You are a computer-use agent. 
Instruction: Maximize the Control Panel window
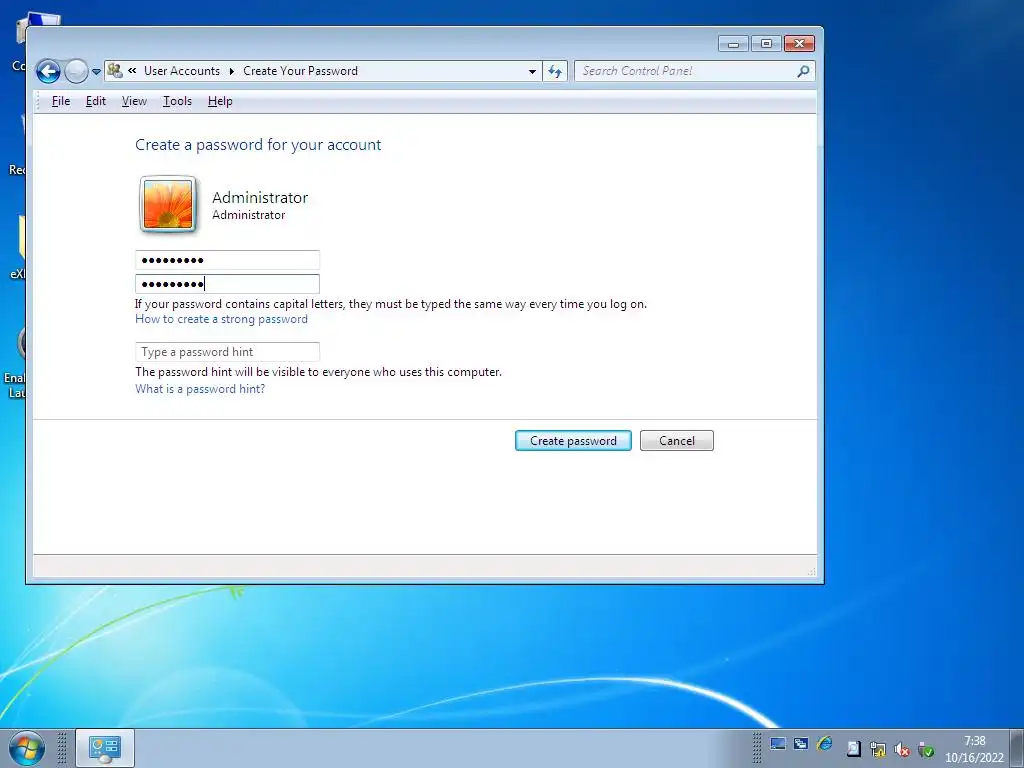coord(766,44)
